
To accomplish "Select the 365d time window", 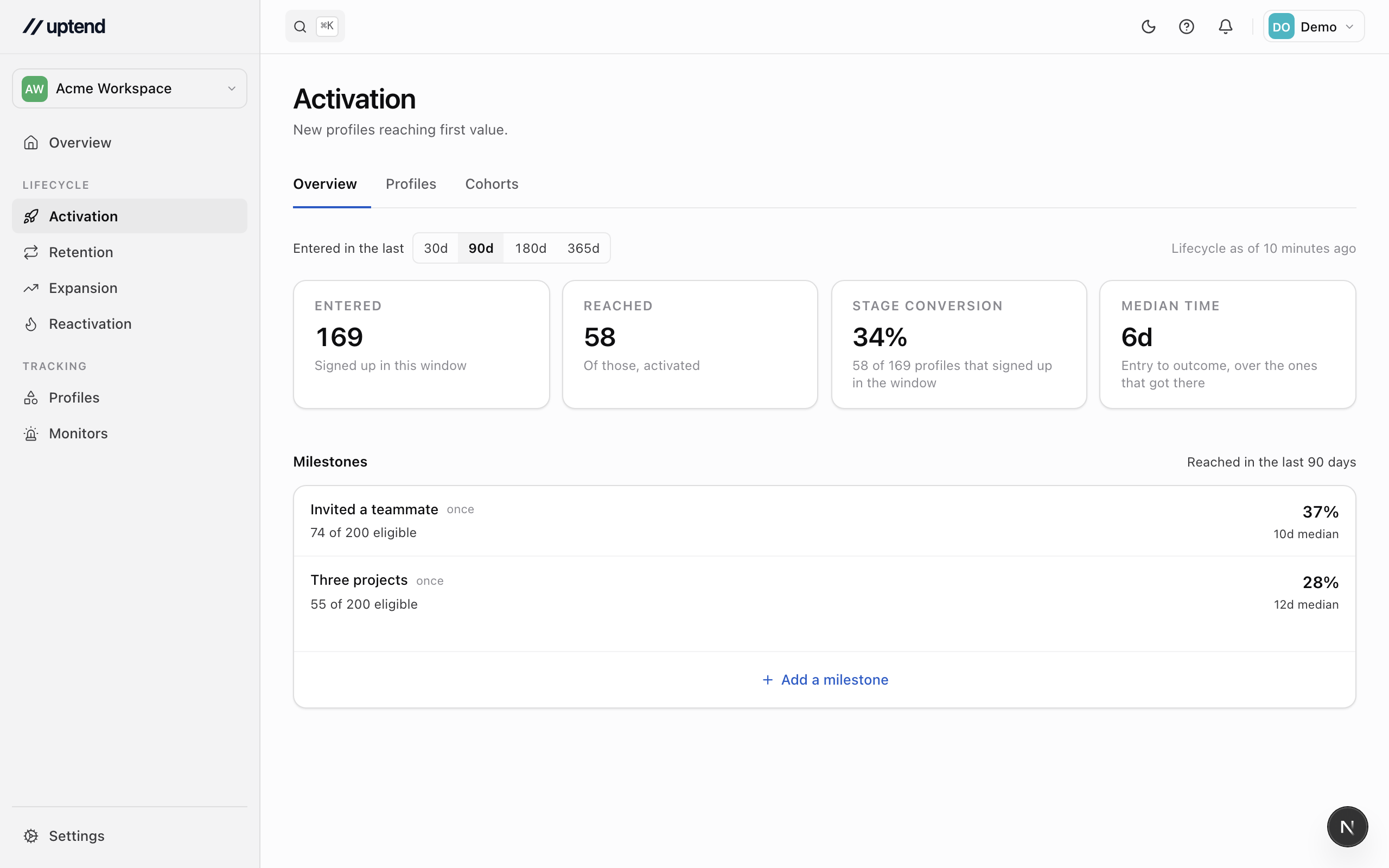I will [583, 248].
